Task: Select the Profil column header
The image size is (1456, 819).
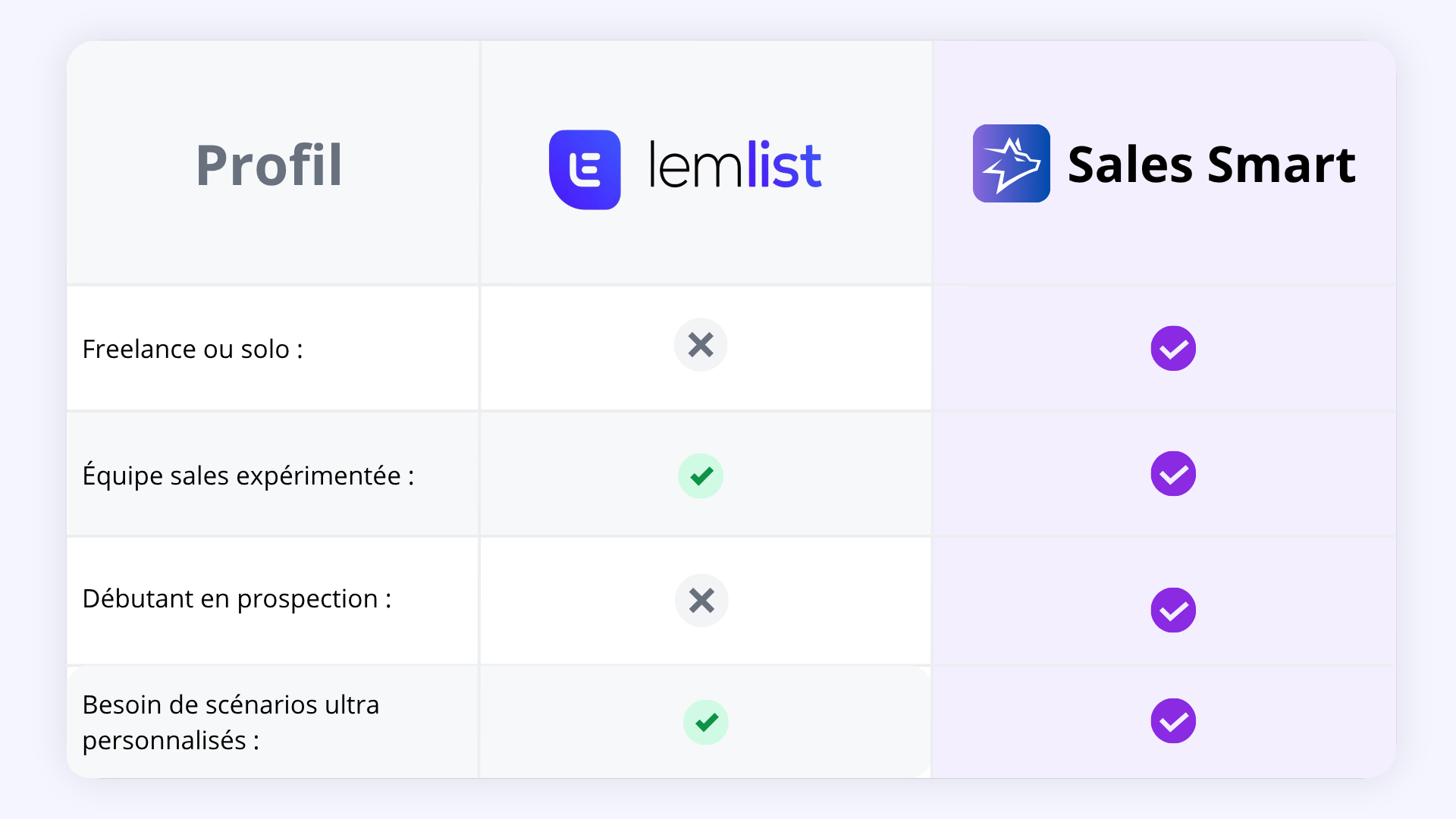Action: 269,165
